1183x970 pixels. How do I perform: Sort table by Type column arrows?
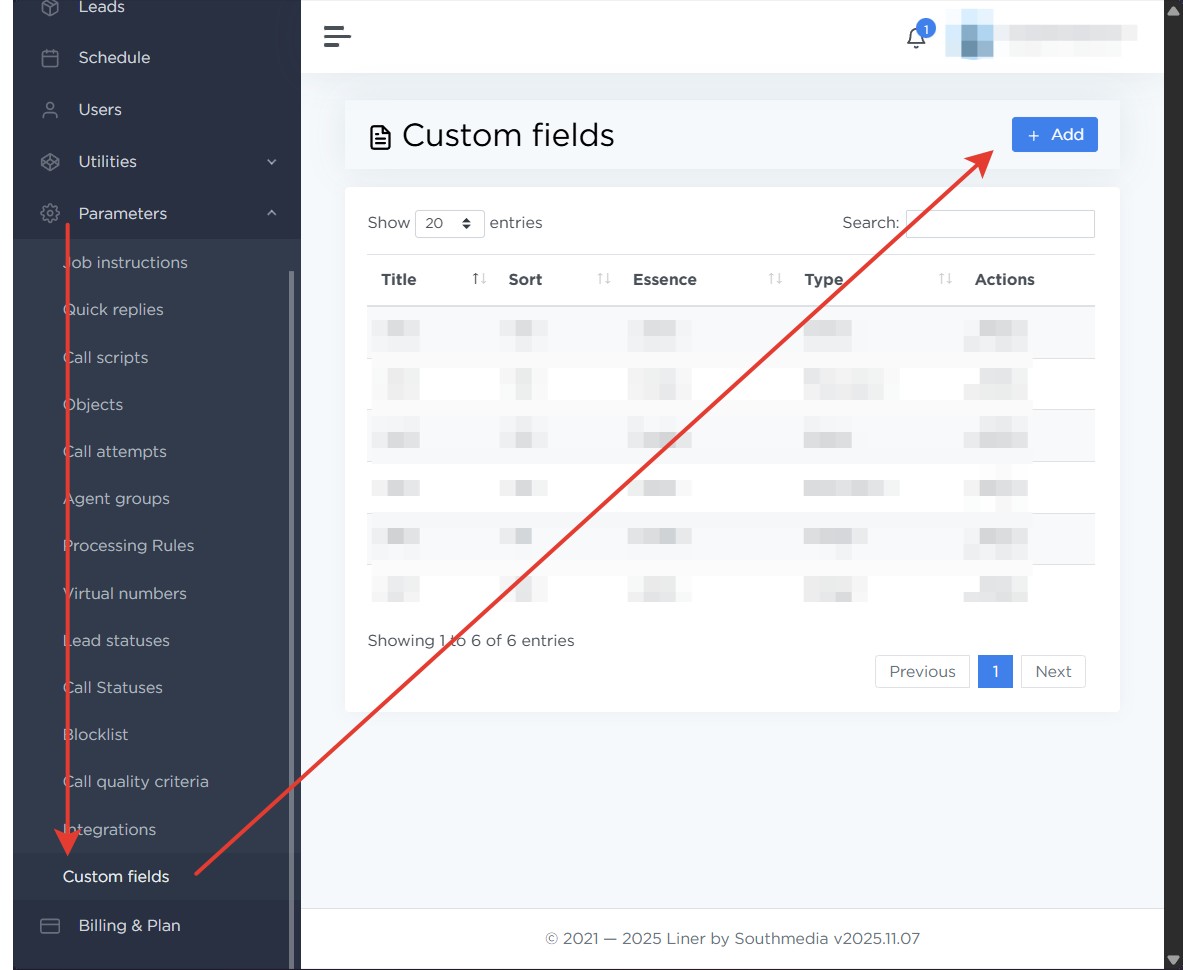(945, 279)
